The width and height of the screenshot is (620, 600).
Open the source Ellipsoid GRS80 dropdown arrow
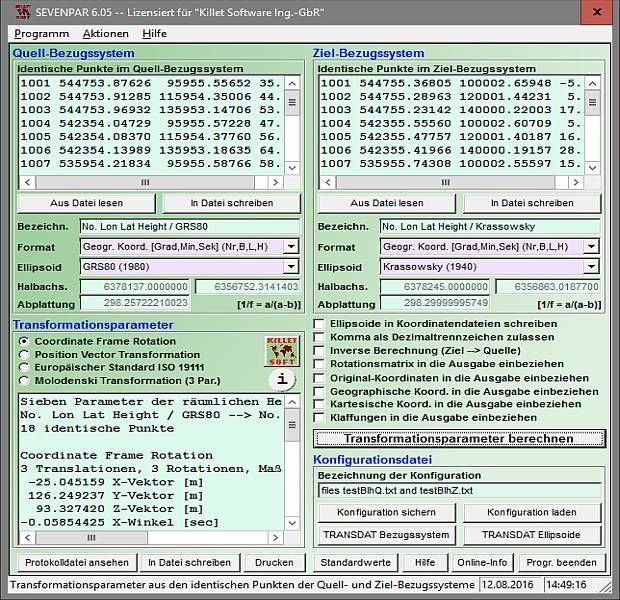point(291,267)
